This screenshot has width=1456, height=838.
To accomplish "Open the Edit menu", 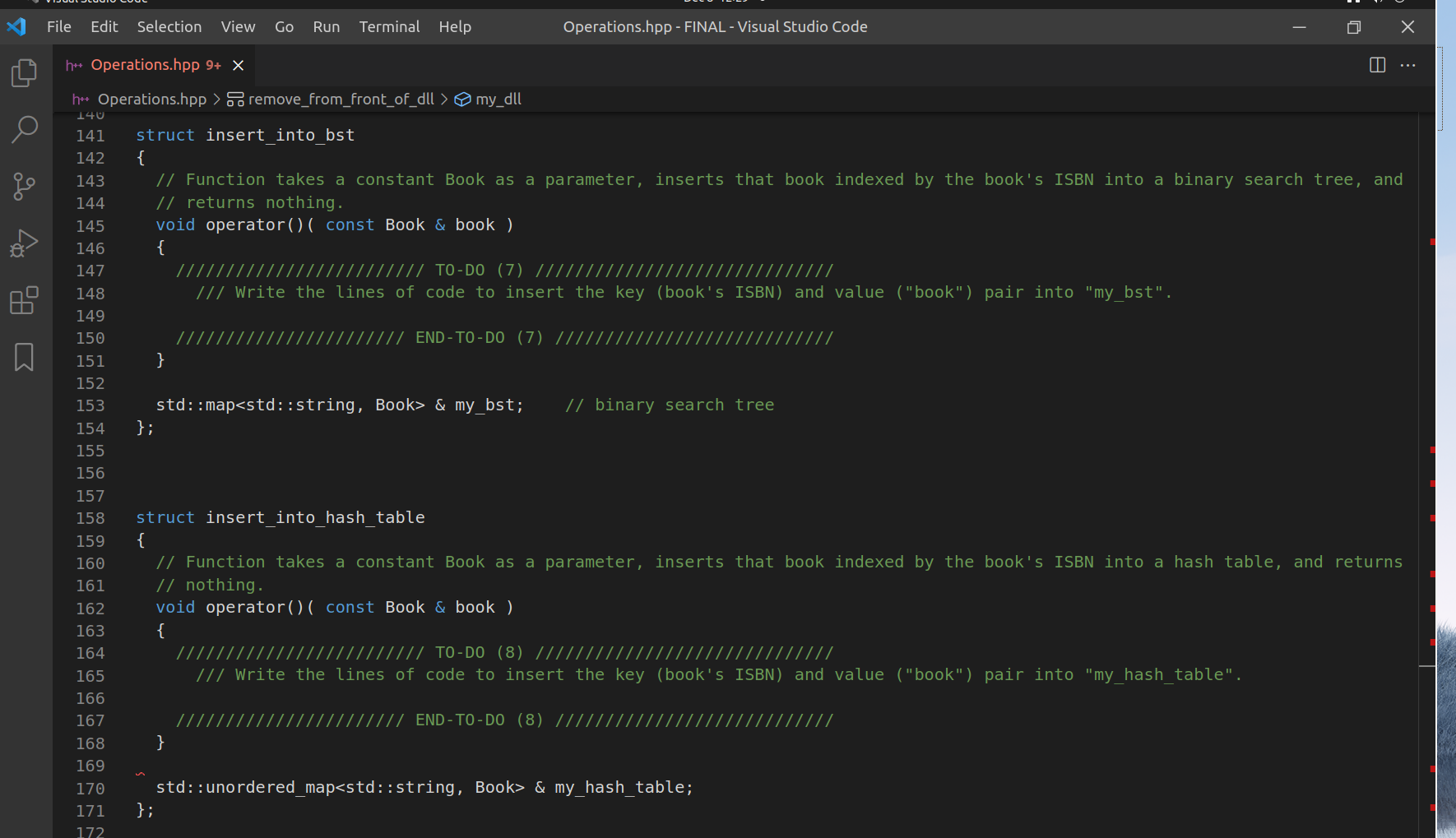I will point(104,26).
